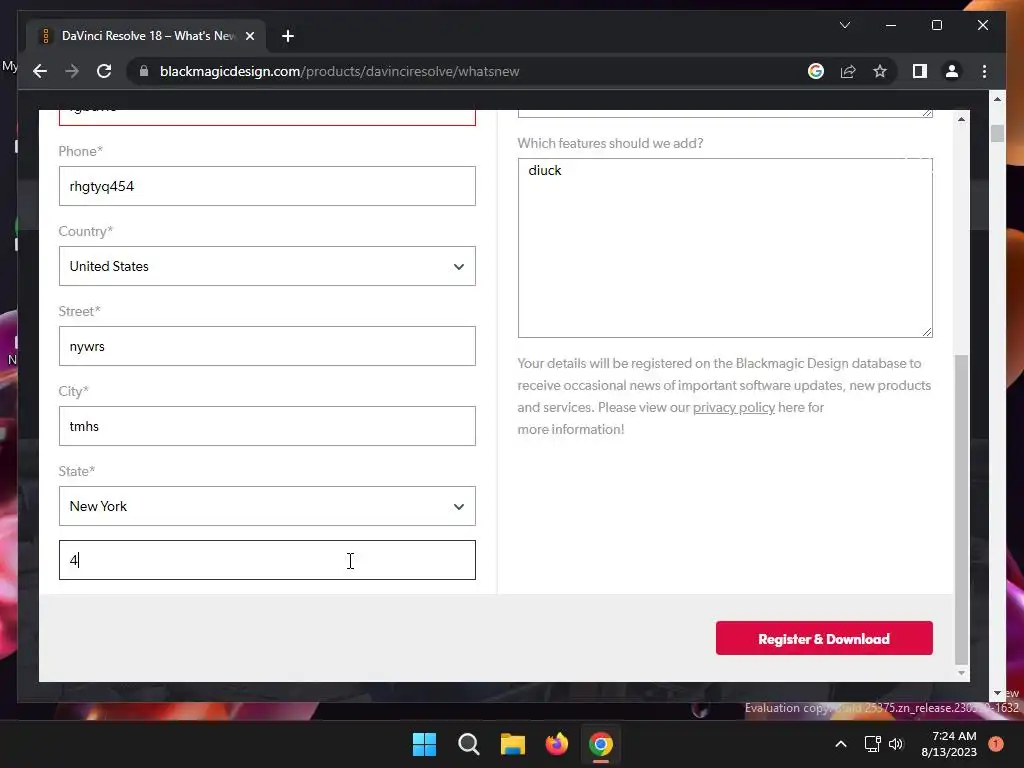Open Chrome profile menu
The height and width of the screenshot is (768, 1024).
click(952, 71)
